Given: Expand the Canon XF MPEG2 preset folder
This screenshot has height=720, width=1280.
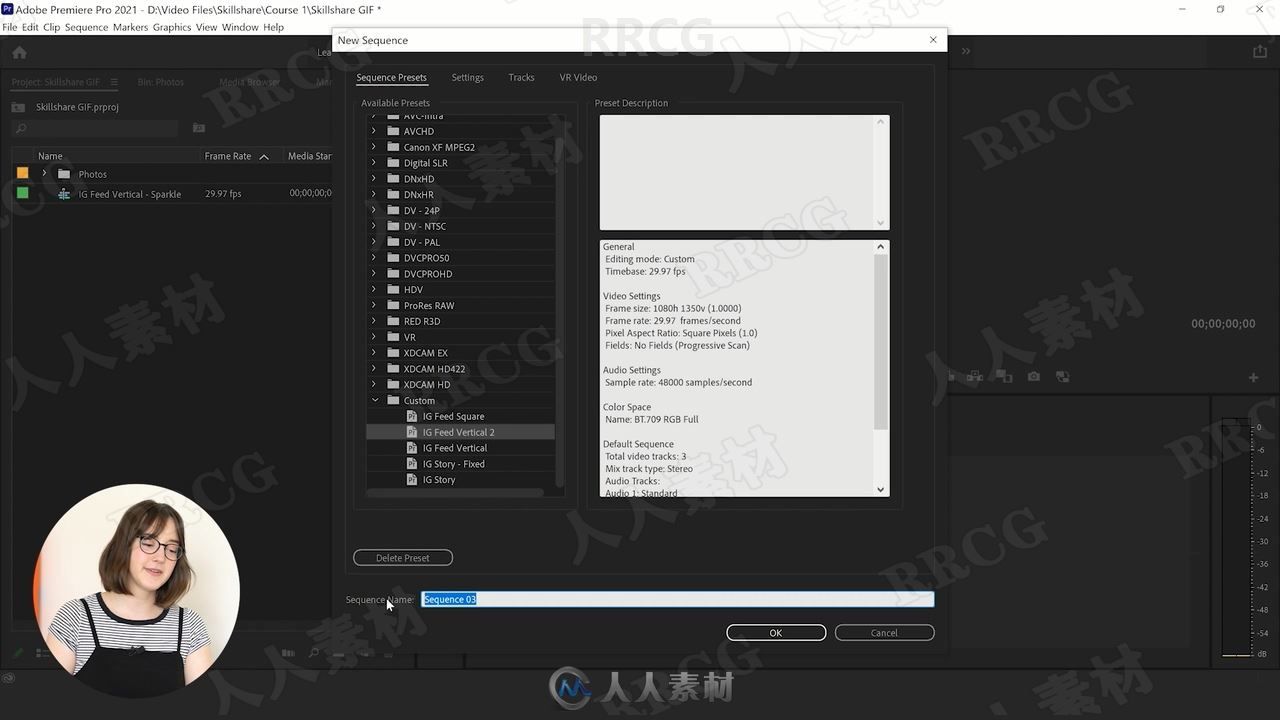Looking at the screenshot, I should tap(374, 147).
